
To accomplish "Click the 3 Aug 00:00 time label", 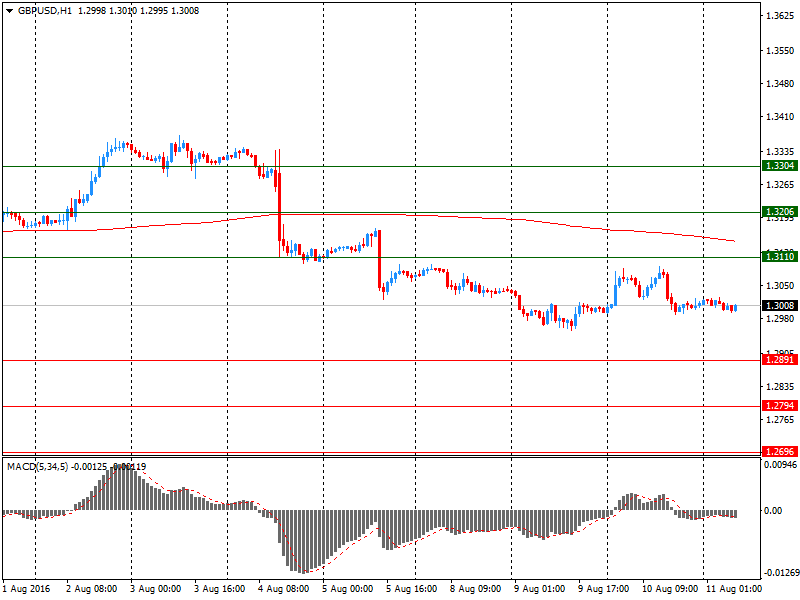I will (156, 589).
